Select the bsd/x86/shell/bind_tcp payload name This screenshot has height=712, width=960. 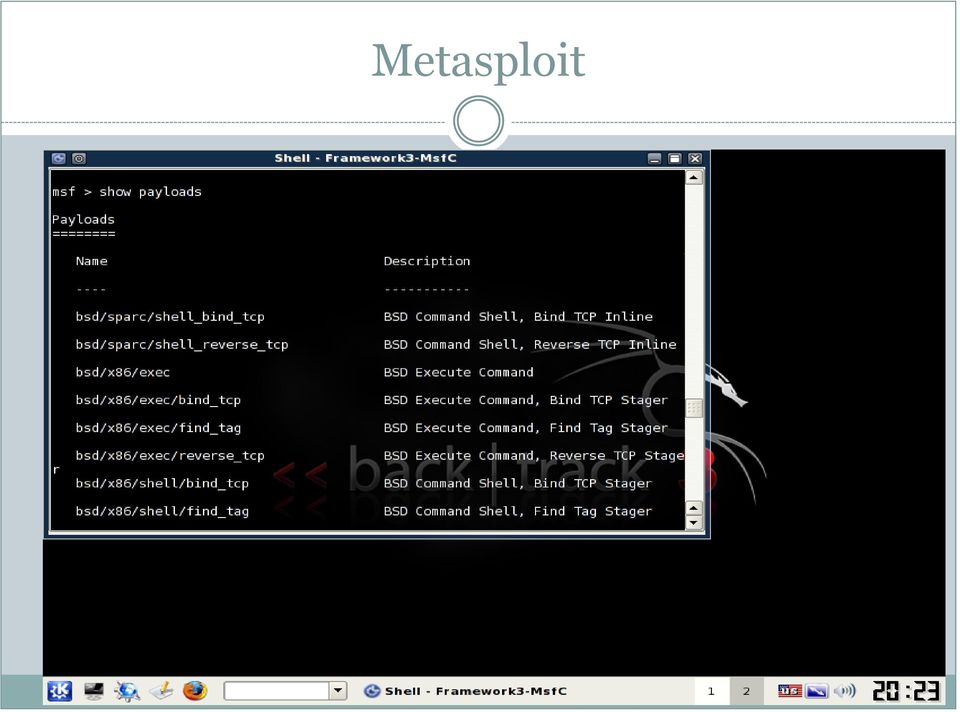[x=162, y=484]
